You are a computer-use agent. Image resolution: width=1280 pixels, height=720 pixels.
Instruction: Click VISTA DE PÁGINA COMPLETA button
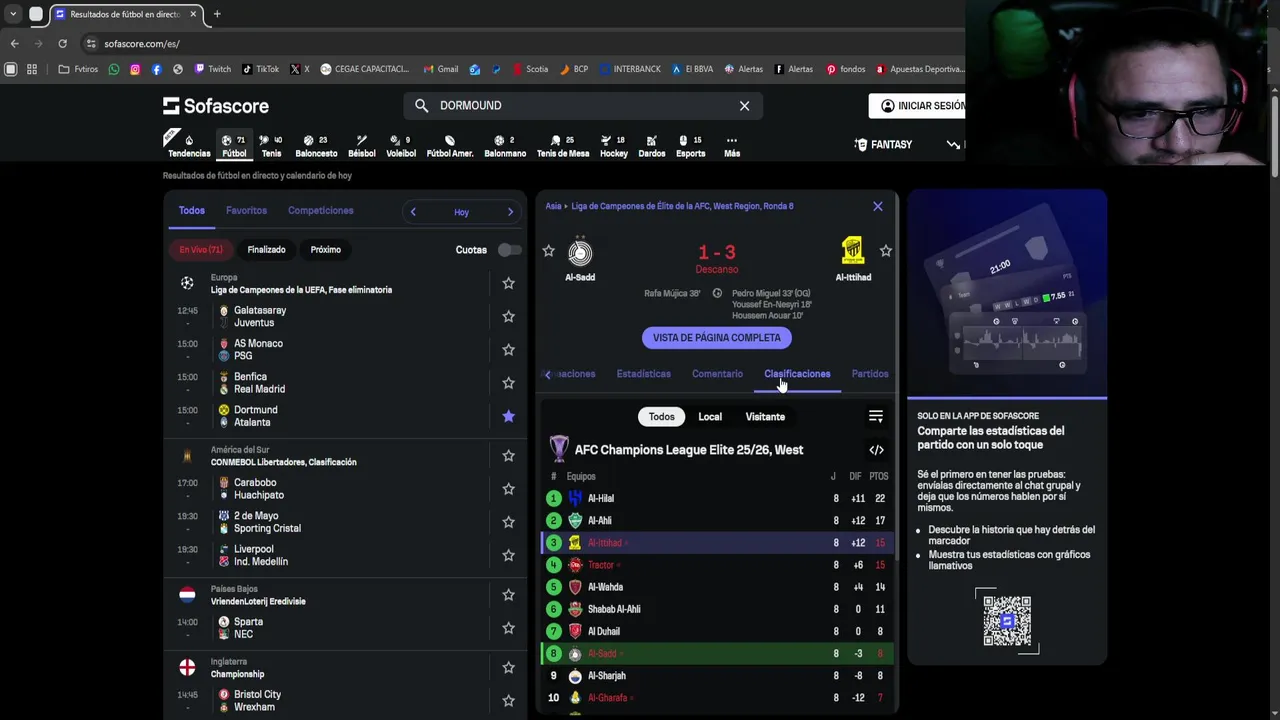(x=717, y=338)
